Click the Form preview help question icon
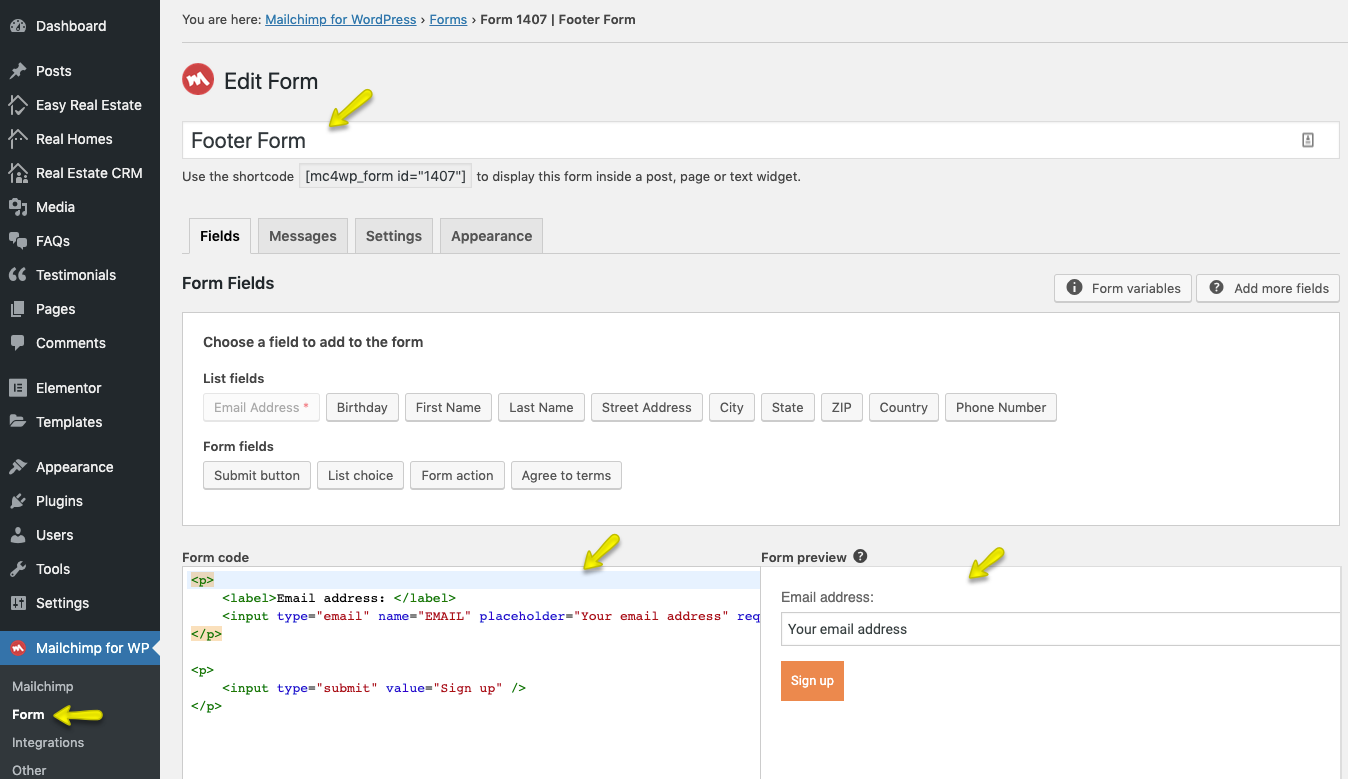Screen dimensions: 1348x779 tap(860, 556)
